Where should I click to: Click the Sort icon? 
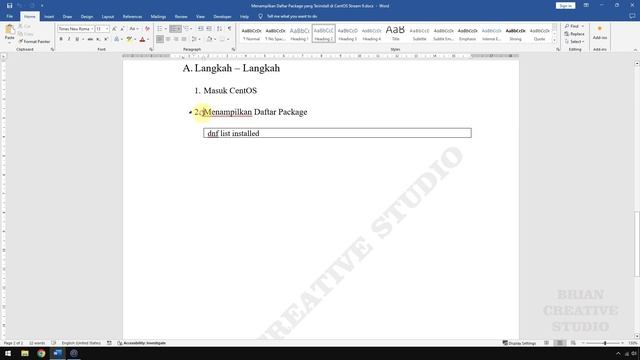click(220, 29)
